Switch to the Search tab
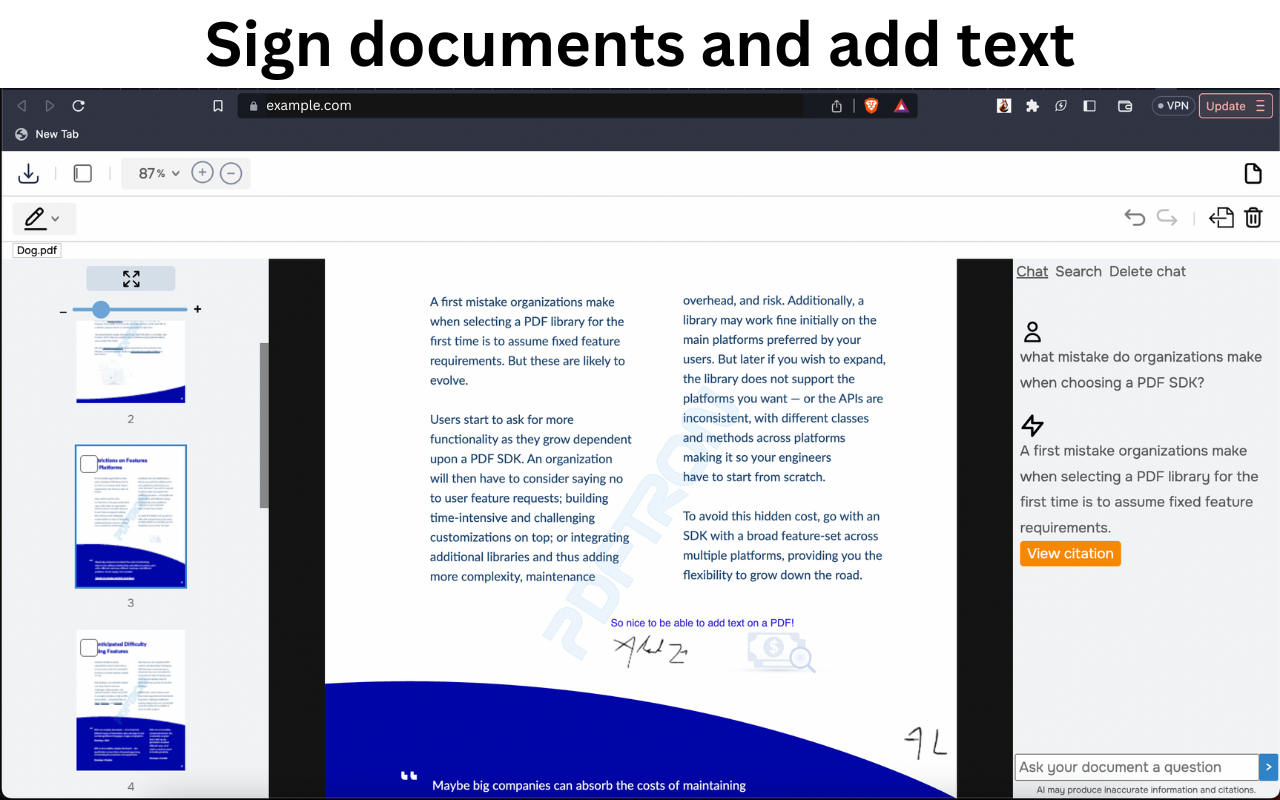The height and width of the screenshot is (800, 1280). click(x=1078, y=271)
